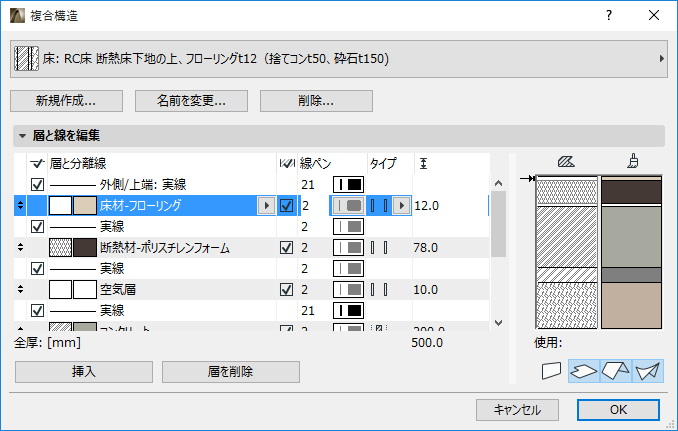Toggle the 外側/上端: 実線 line checkbox

(38, 185)
